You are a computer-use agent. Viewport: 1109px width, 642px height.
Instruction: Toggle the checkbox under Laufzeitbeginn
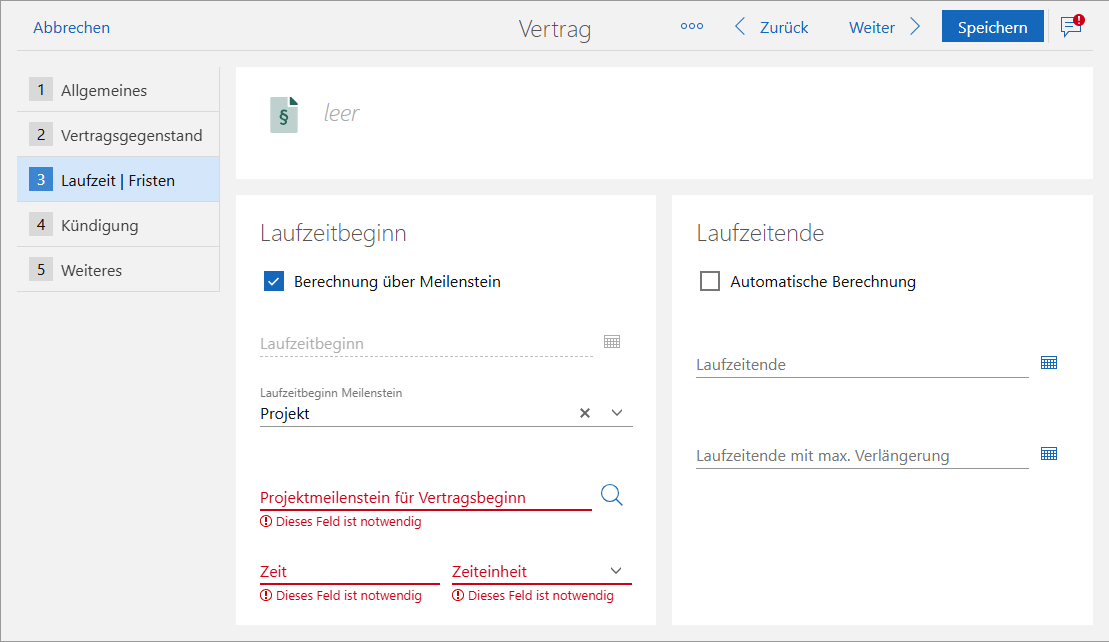click(x=273, y=281)
